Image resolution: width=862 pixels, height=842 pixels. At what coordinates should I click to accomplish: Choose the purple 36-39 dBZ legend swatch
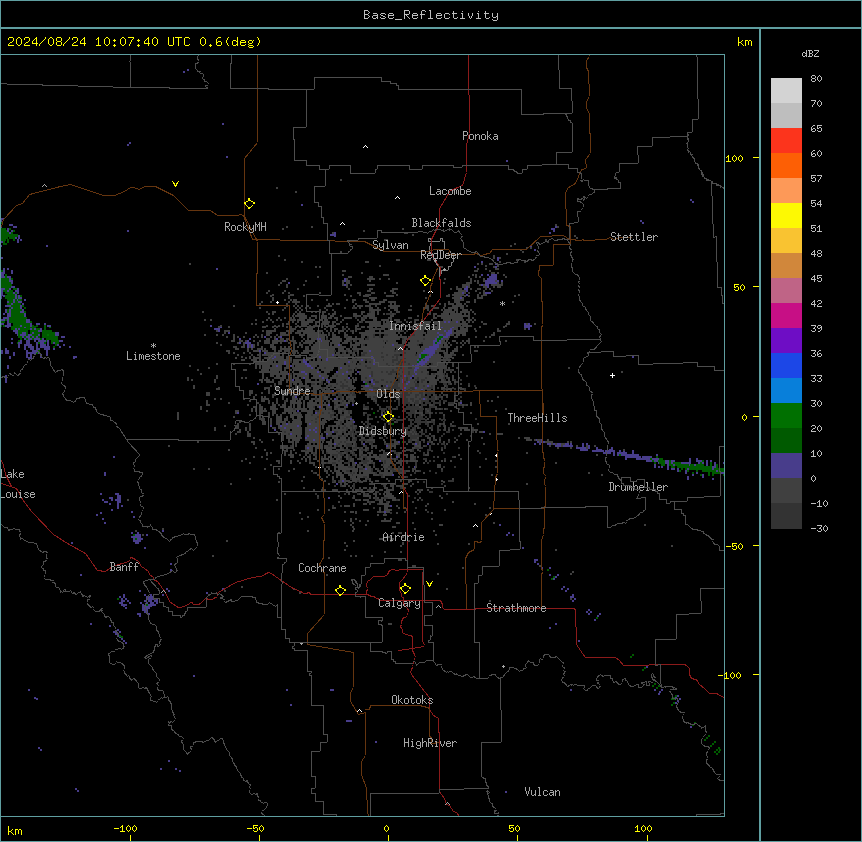point(786,340)
